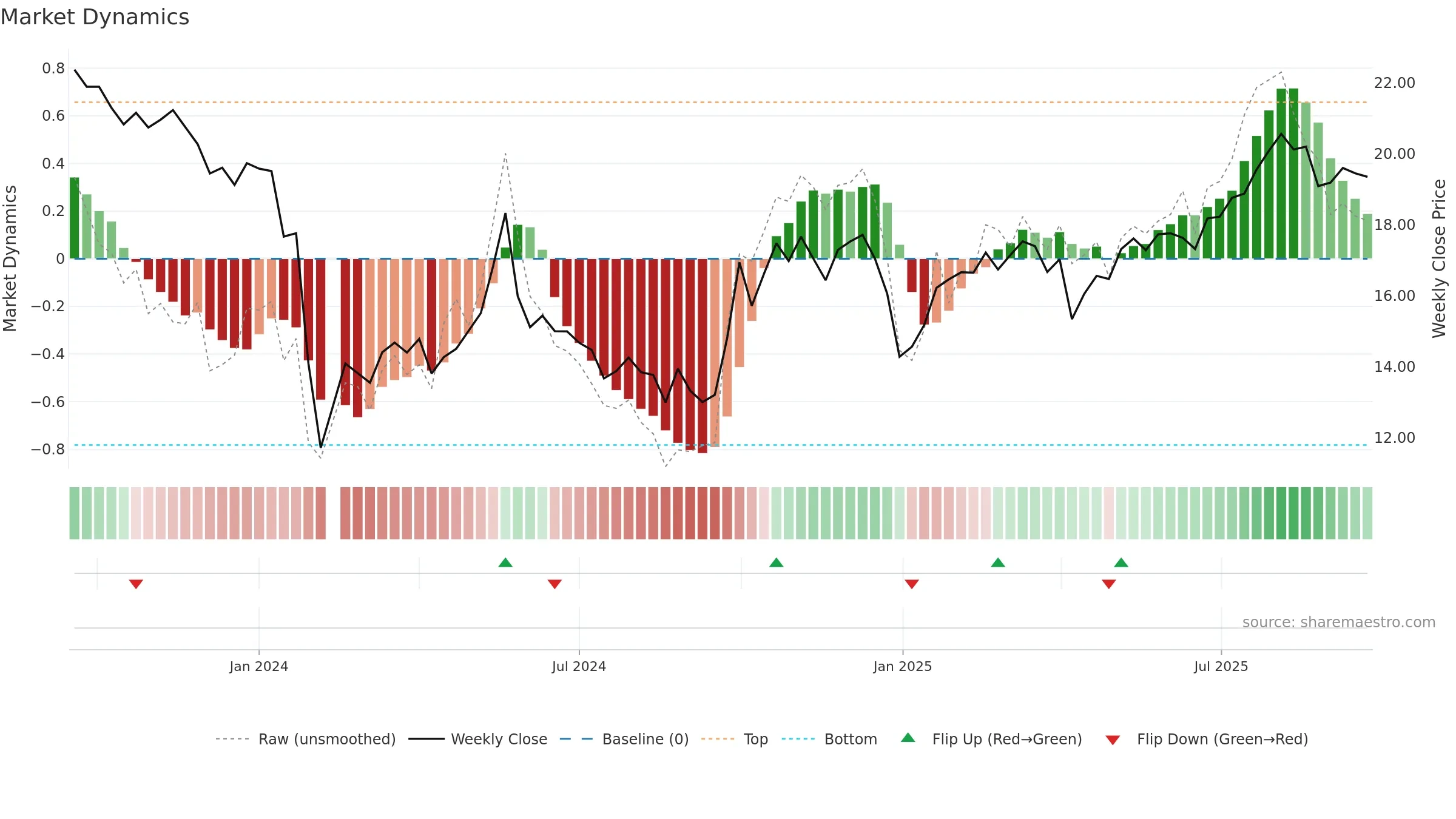Screen dimensions: 1456x819
Task: Click the first dark green bar at chart start
Action: [x=74, y=218]
